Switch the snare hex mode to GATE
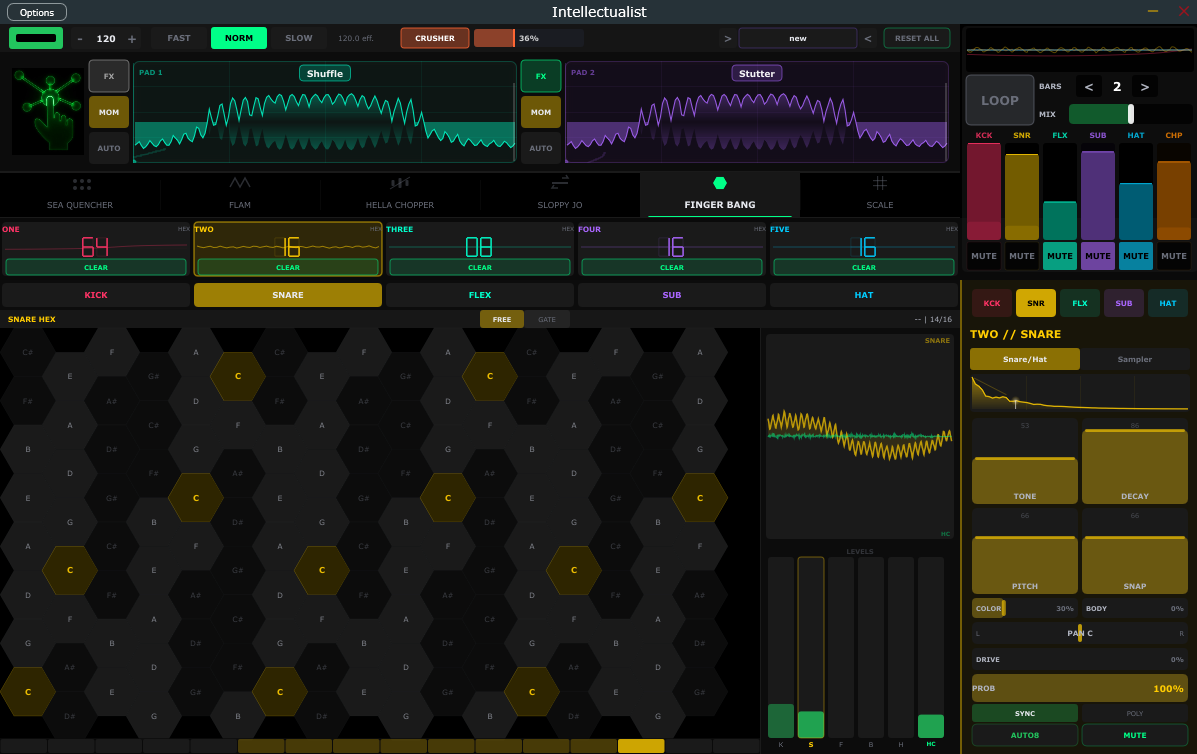The width and height of the screenshot is (1197, 754). (547, 319)
